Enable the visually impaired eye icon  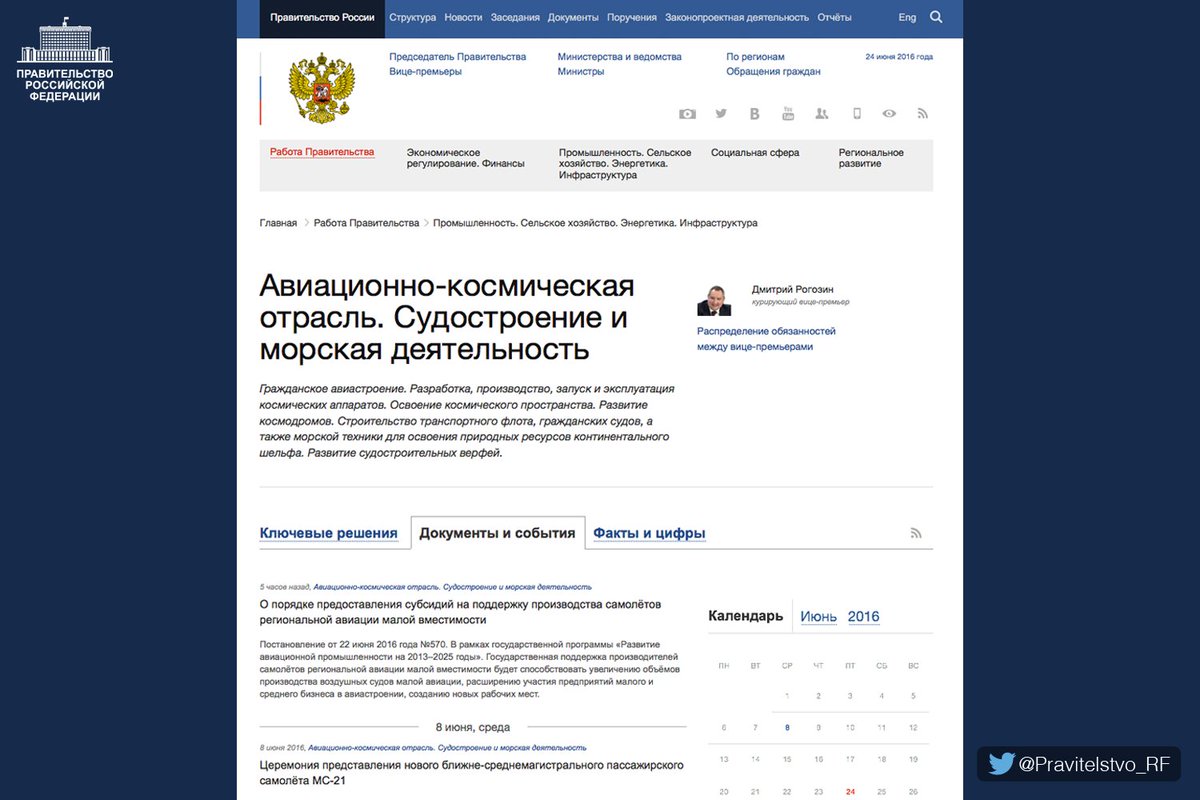point(889,114)
